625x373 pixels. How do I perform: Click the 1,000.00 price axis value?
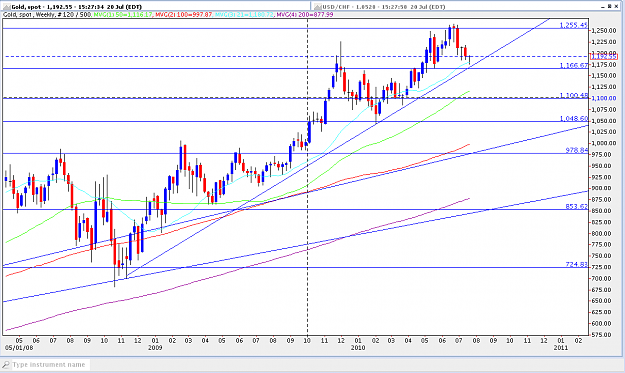pos(604,143)
